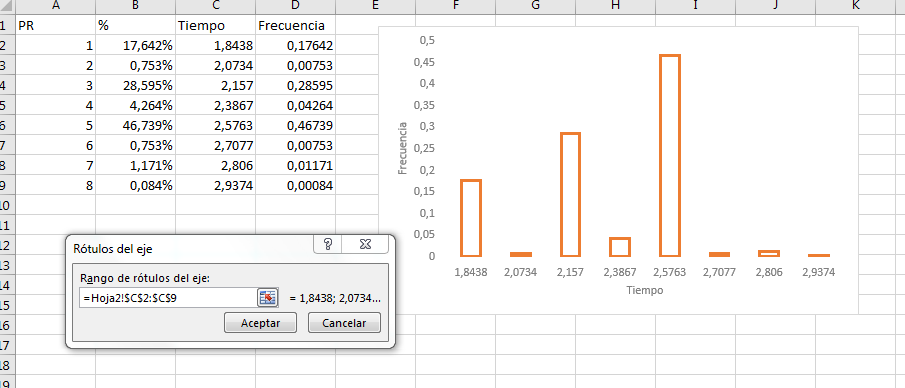This screenshot has width=905, height=388.
Task: Click the Cancelar button
Action: [x=345, y=323]
